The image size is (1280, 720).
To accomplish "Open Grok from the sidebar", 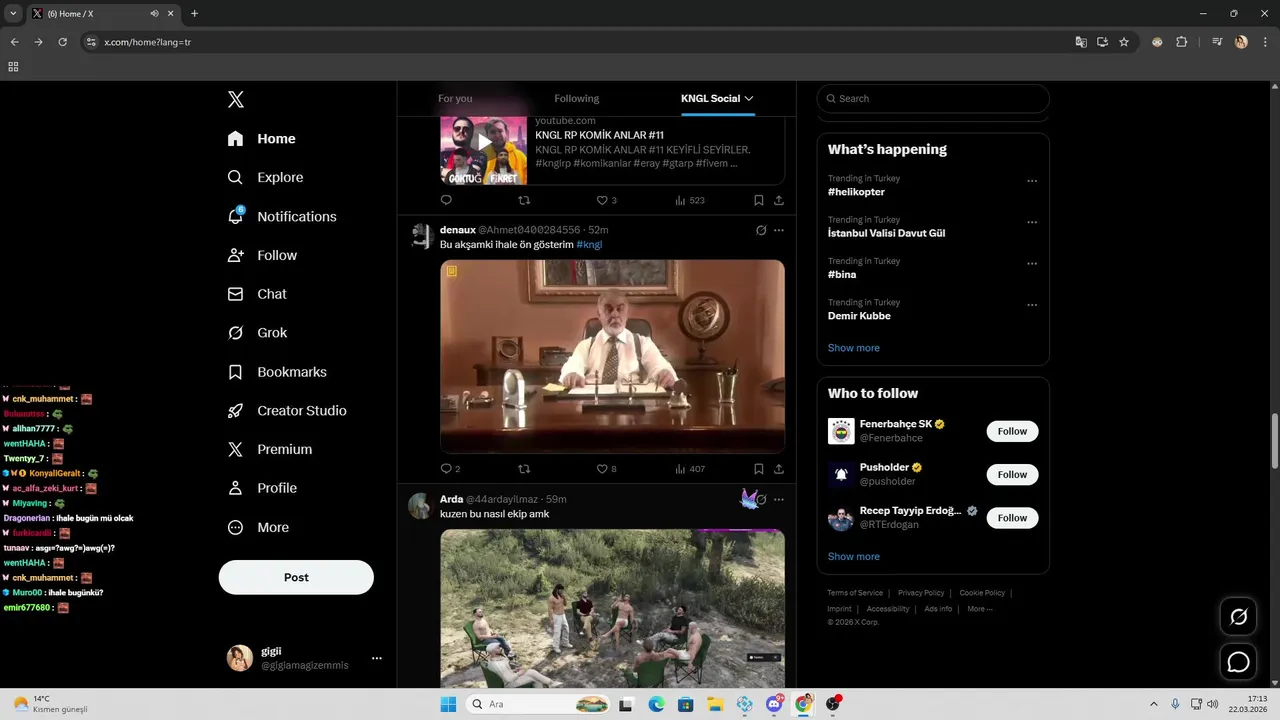I will tap(257, 333).
